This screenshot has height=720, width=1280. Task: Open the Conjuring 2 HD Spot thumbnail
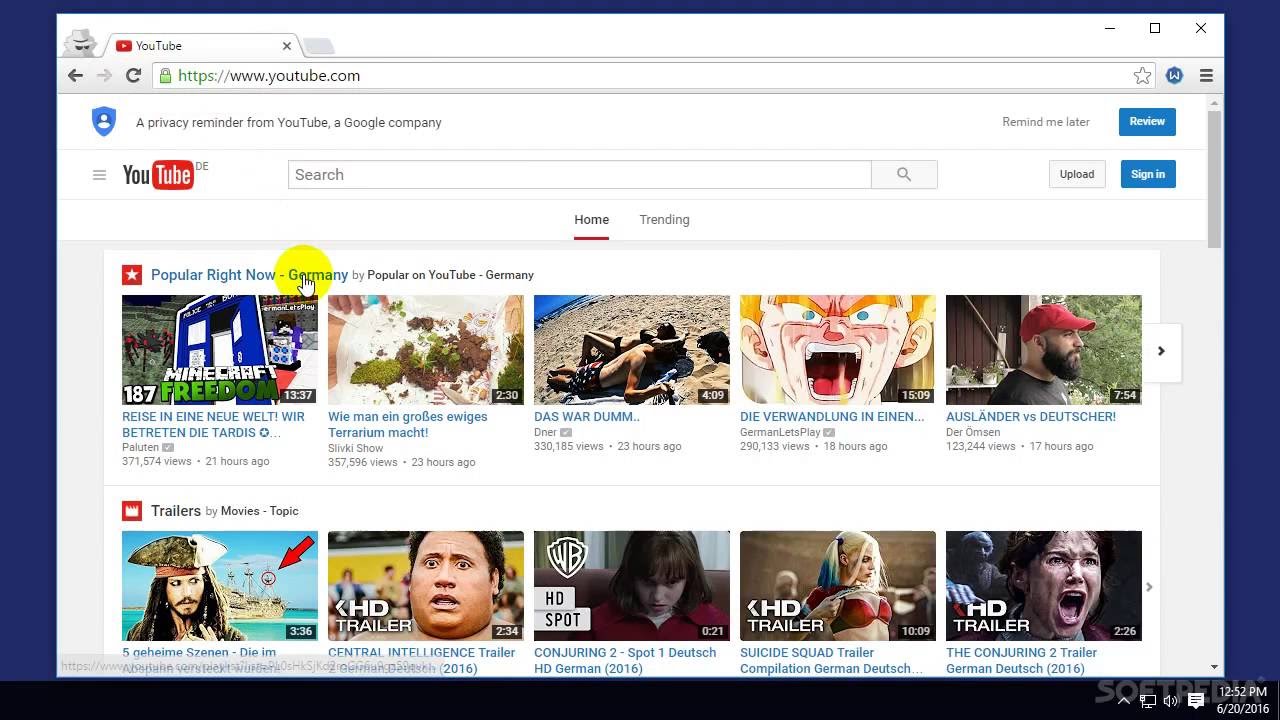click(632, 586)
